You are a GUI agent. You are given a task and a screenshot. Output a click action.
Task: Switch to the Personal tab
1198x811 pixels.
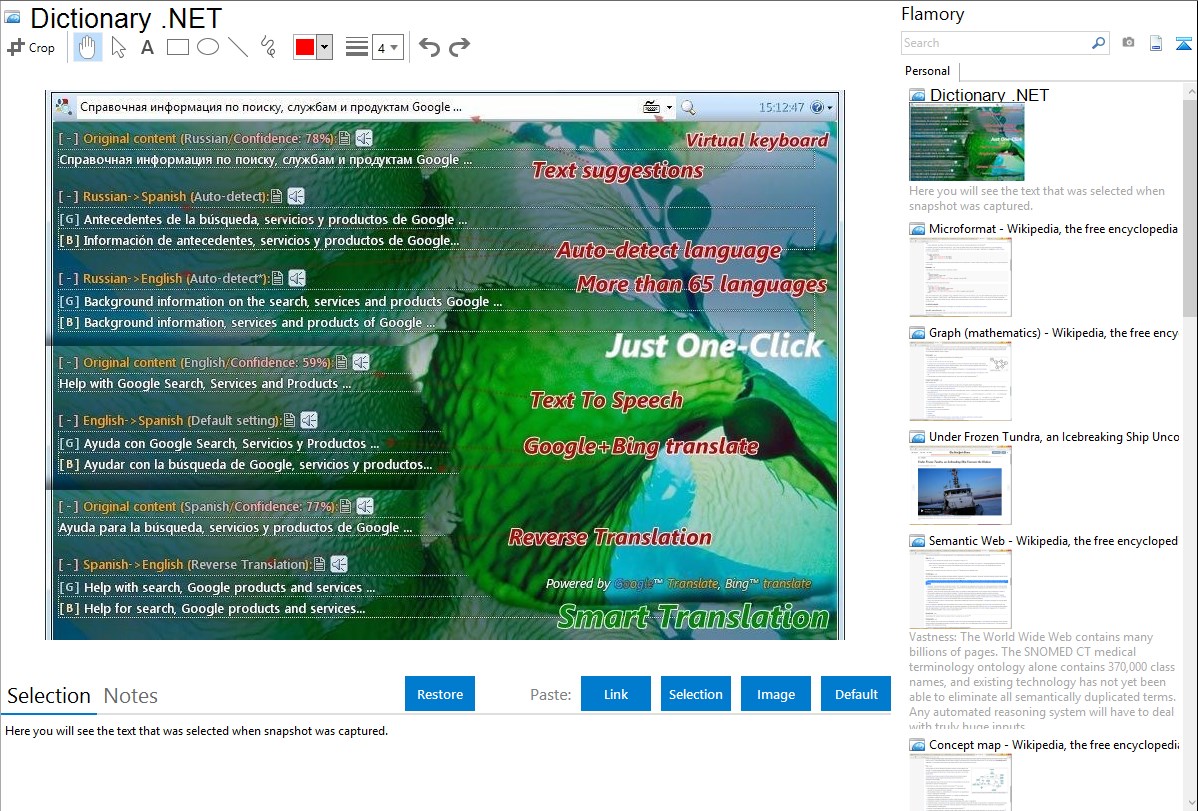coord(927,71)
